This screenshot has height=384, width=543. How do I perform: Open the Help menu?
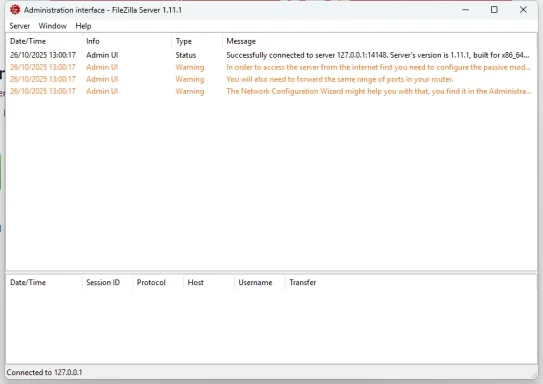(x=83, y=26)
